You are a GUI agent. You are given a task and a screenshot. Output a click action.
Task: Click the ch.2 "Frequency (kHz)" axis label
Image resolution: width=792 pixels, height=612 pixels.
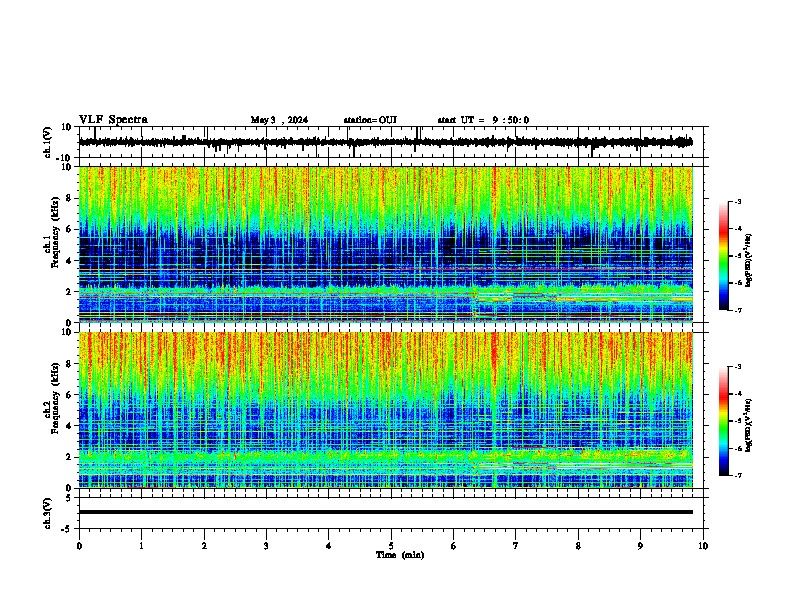point(55,398)
